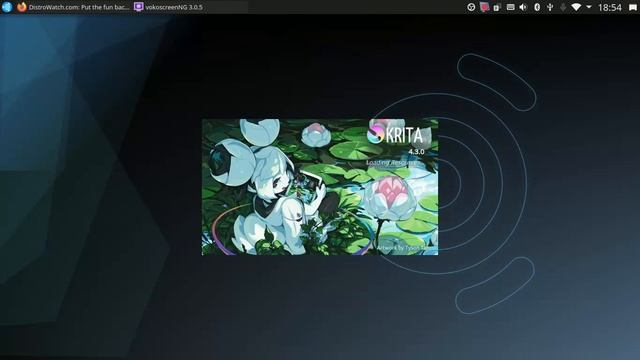This screenshot has height=360, width=640.
Task: Open the red screen recorder tray icon
Action: click(484, 7)
